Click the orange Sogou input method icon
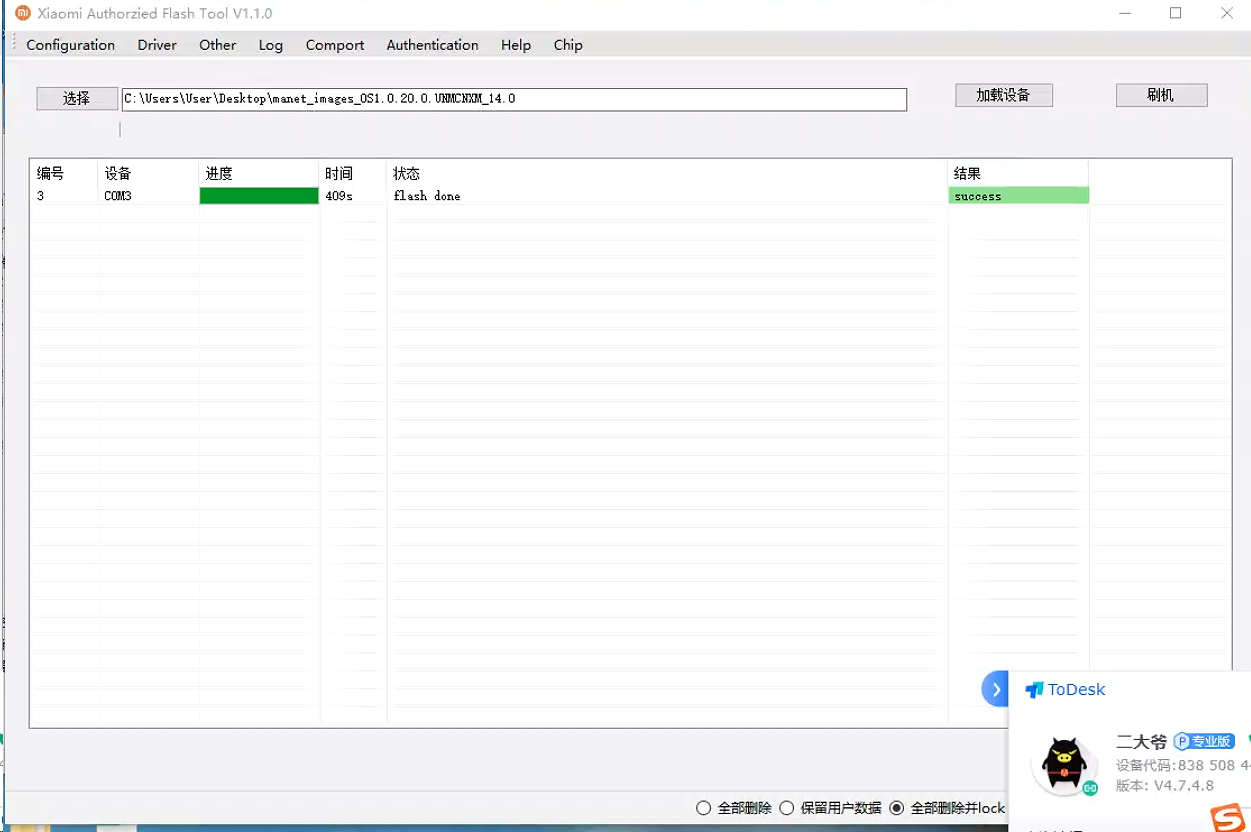Viewport: 1251px width, 832px height. tap(1226, 819)
